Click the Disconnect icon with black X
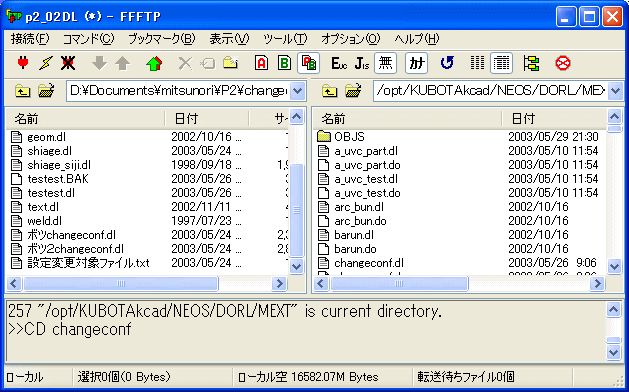Viewport: 629px width, 392px height. pos(68,63)
